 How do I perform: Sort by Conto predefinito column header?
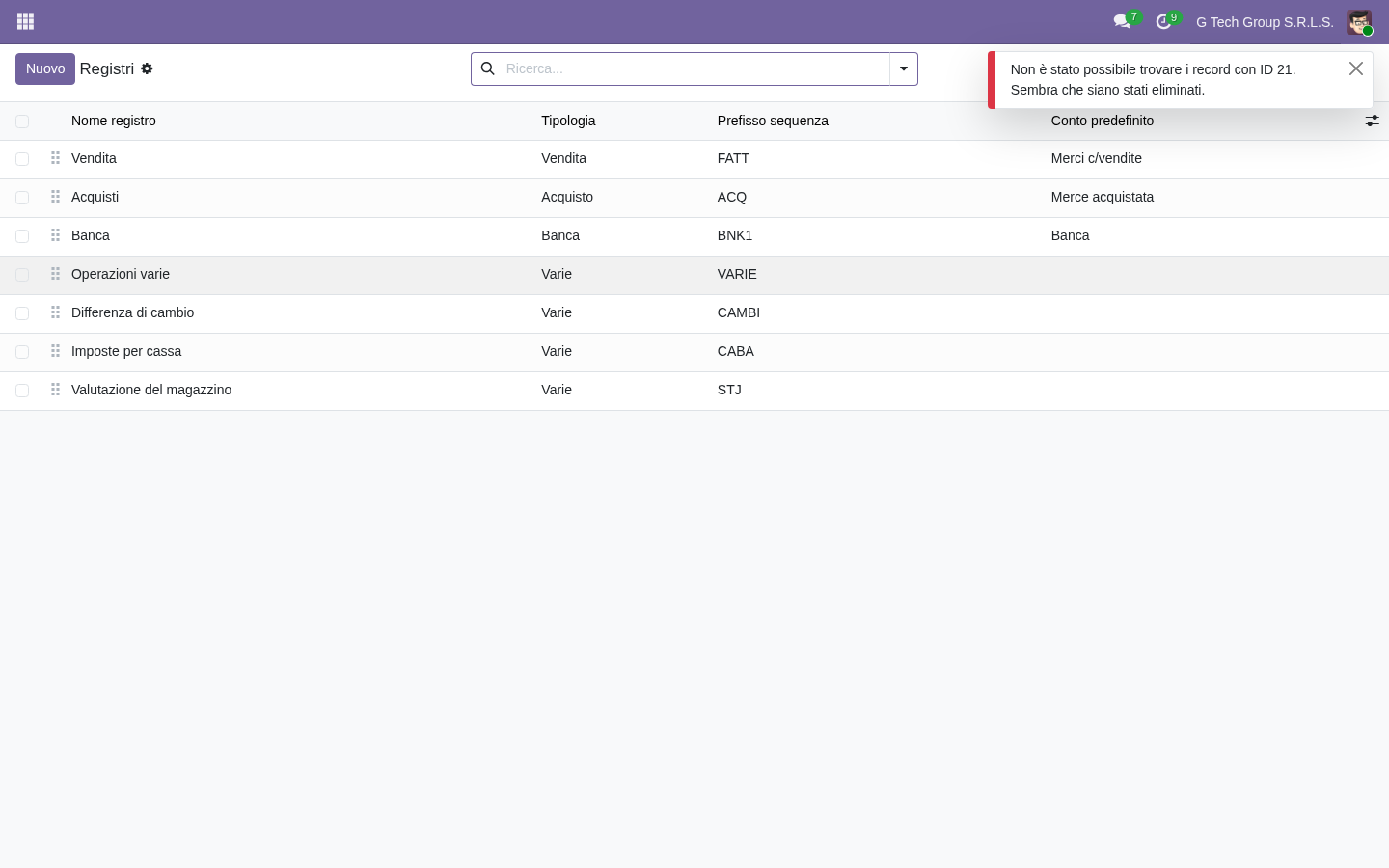pyautogui.click(x=1103, y=121)
